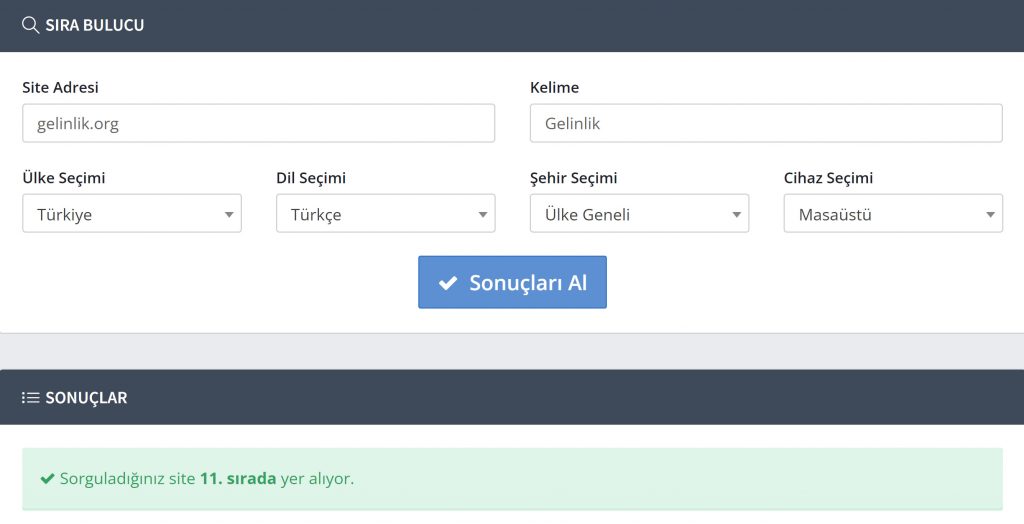Focus the Site Adresi input field
This screenshot has height=524, width=1024.
[x=258, y=124]
